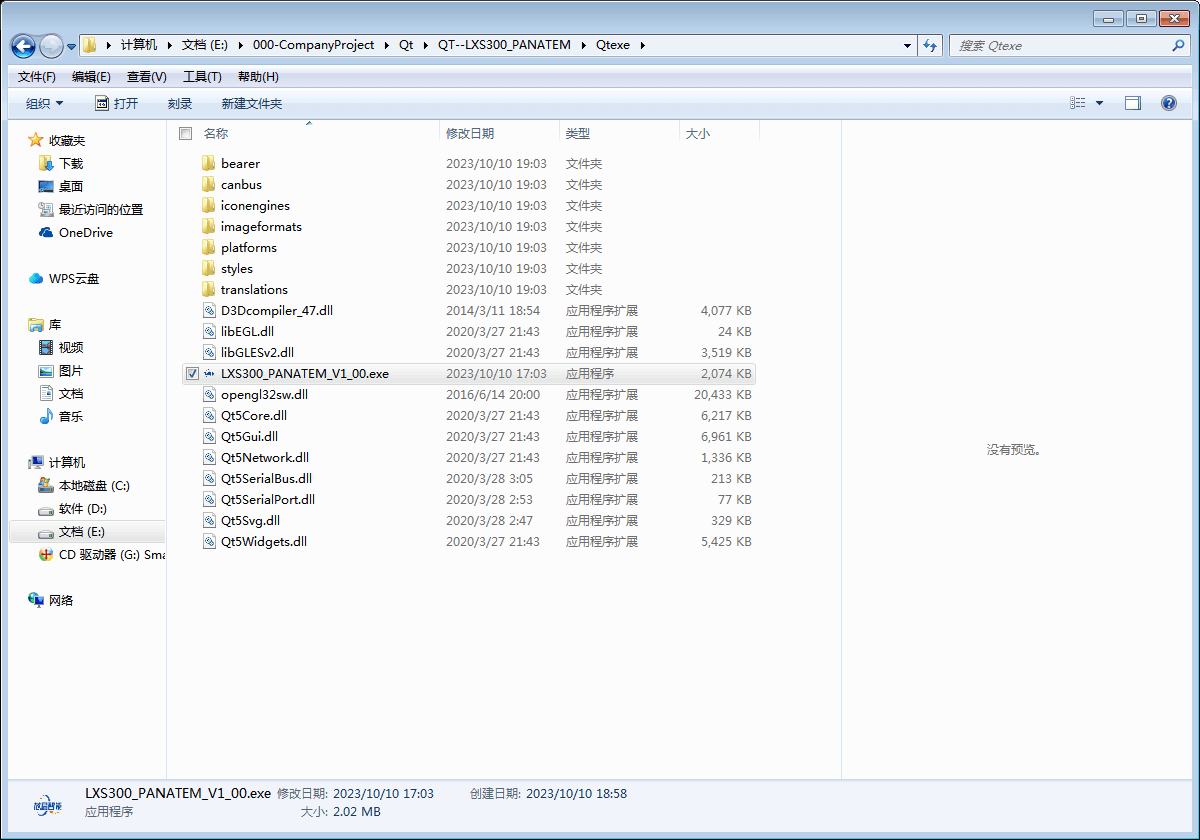
Task: Open the 工具(T) menu
Action: pos(202,77)
